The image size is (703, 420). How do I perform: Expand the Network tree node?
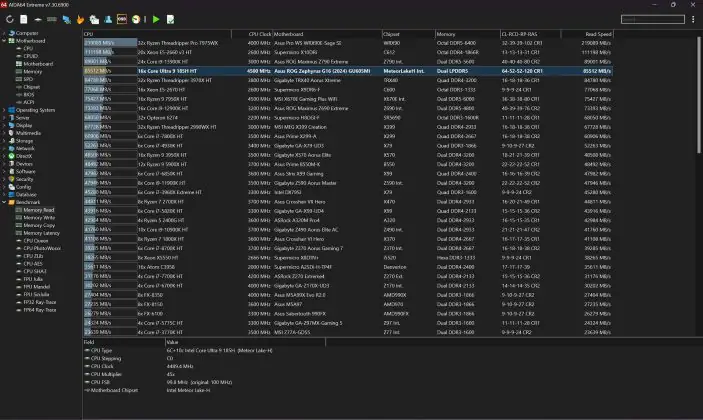[4, 148]
